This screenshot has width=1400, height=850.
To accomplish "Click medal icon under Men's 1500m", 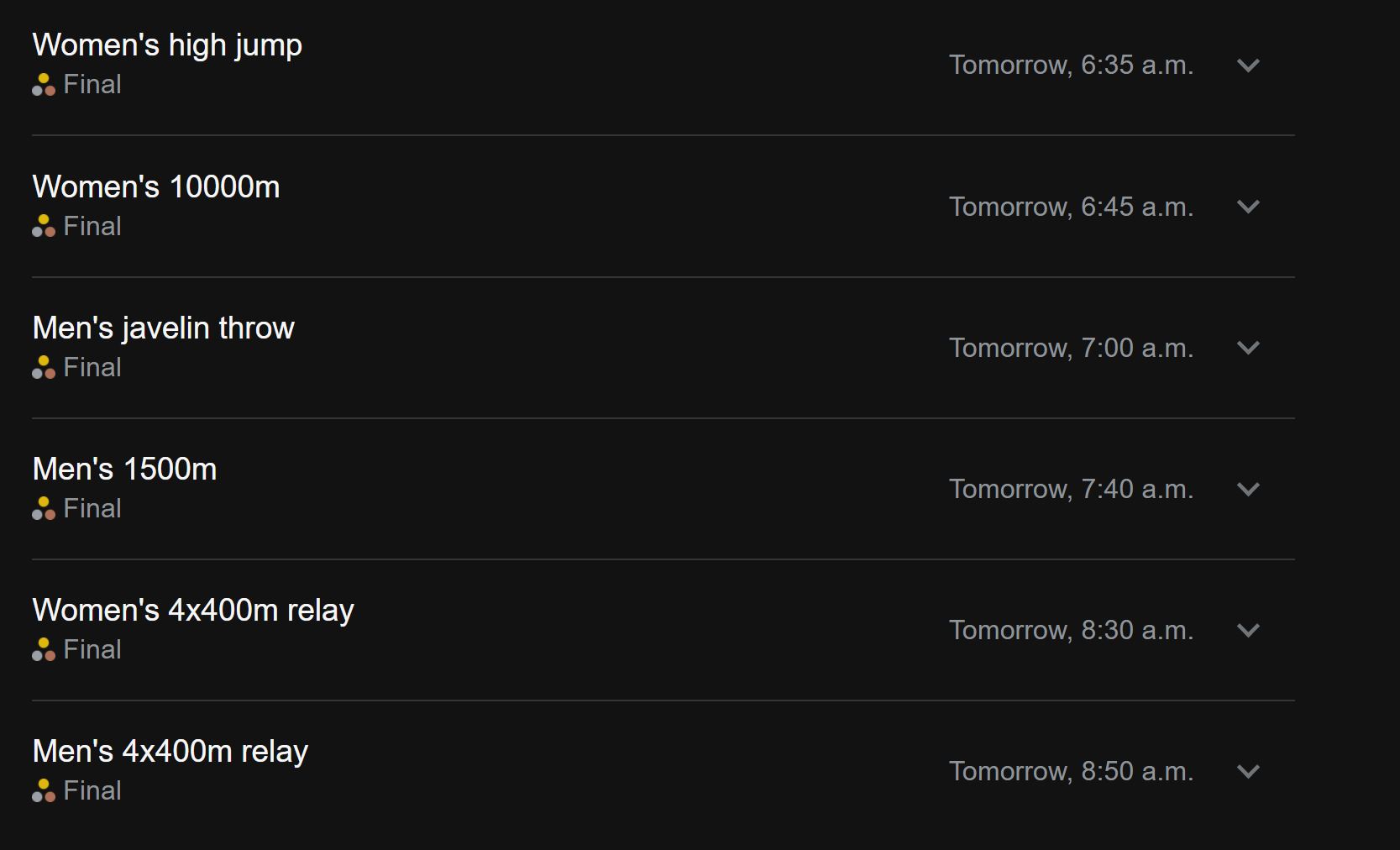I will tap(44, 508).
